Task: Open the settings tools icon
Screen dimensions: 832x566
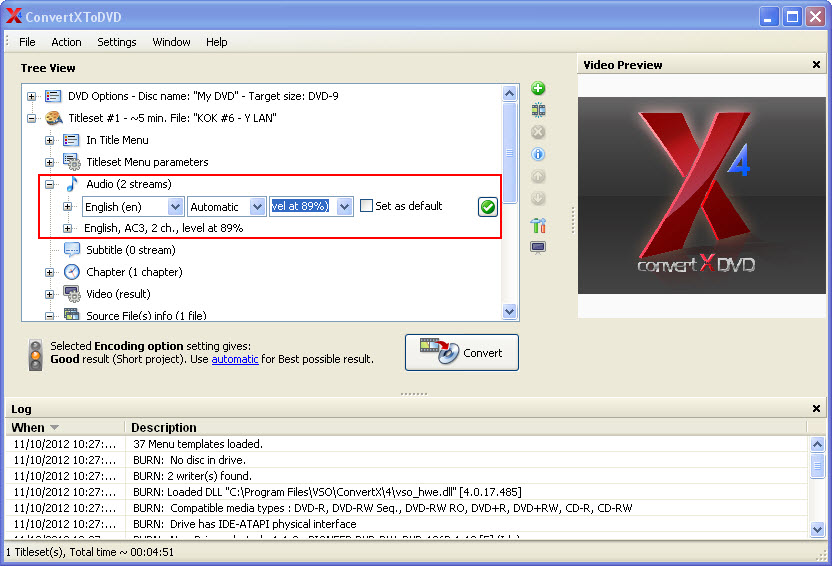Action: (x=538, y=225)
